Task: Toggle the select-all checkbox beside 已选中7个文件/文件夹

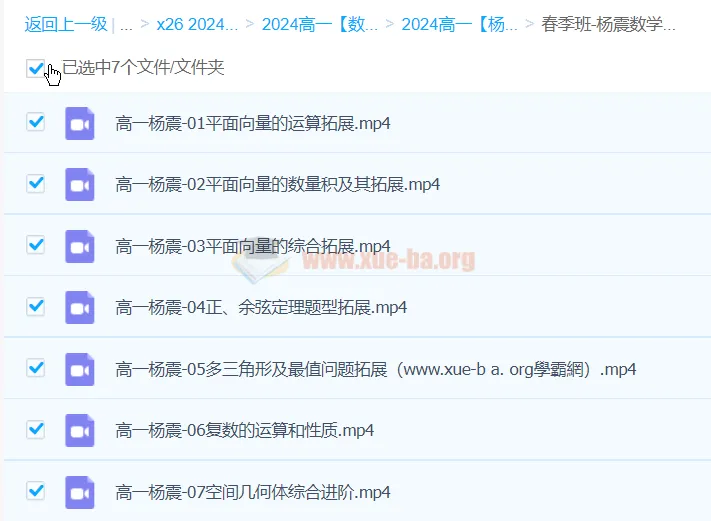Action: pos(36,68)
